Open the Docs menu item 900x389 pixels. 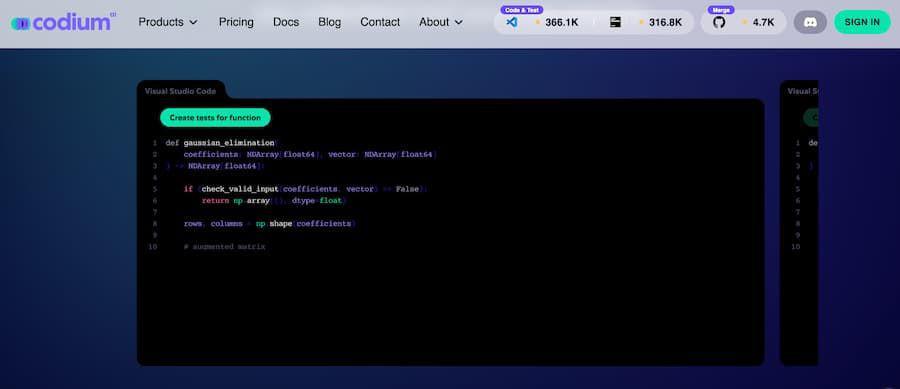click(286, 22)
